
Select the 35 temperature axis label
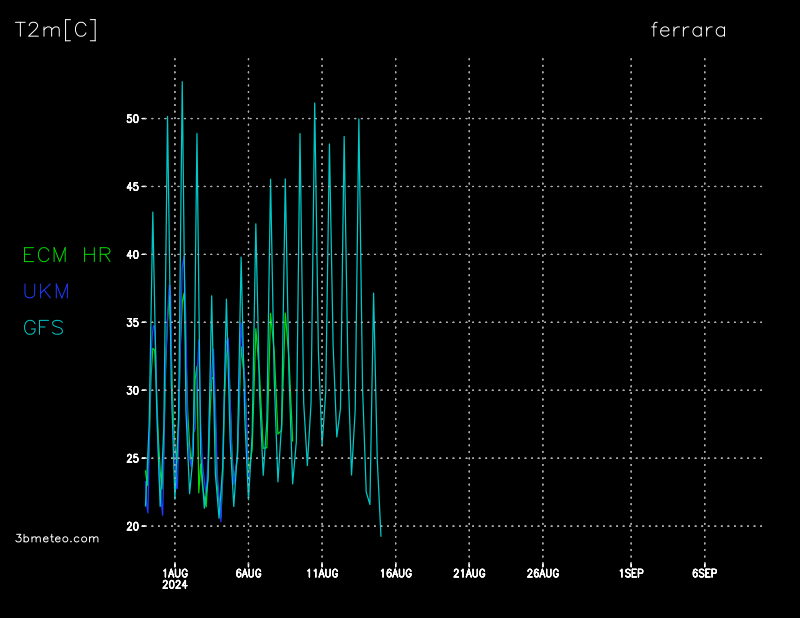click(132, 323)
